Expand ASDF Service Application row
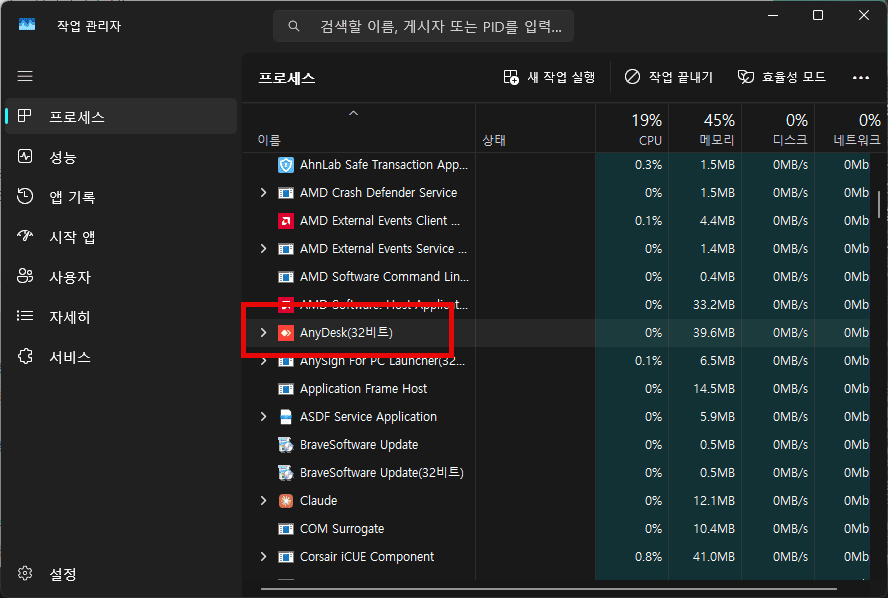Viewport: 888px width, 598px height. tap(263, 417)
